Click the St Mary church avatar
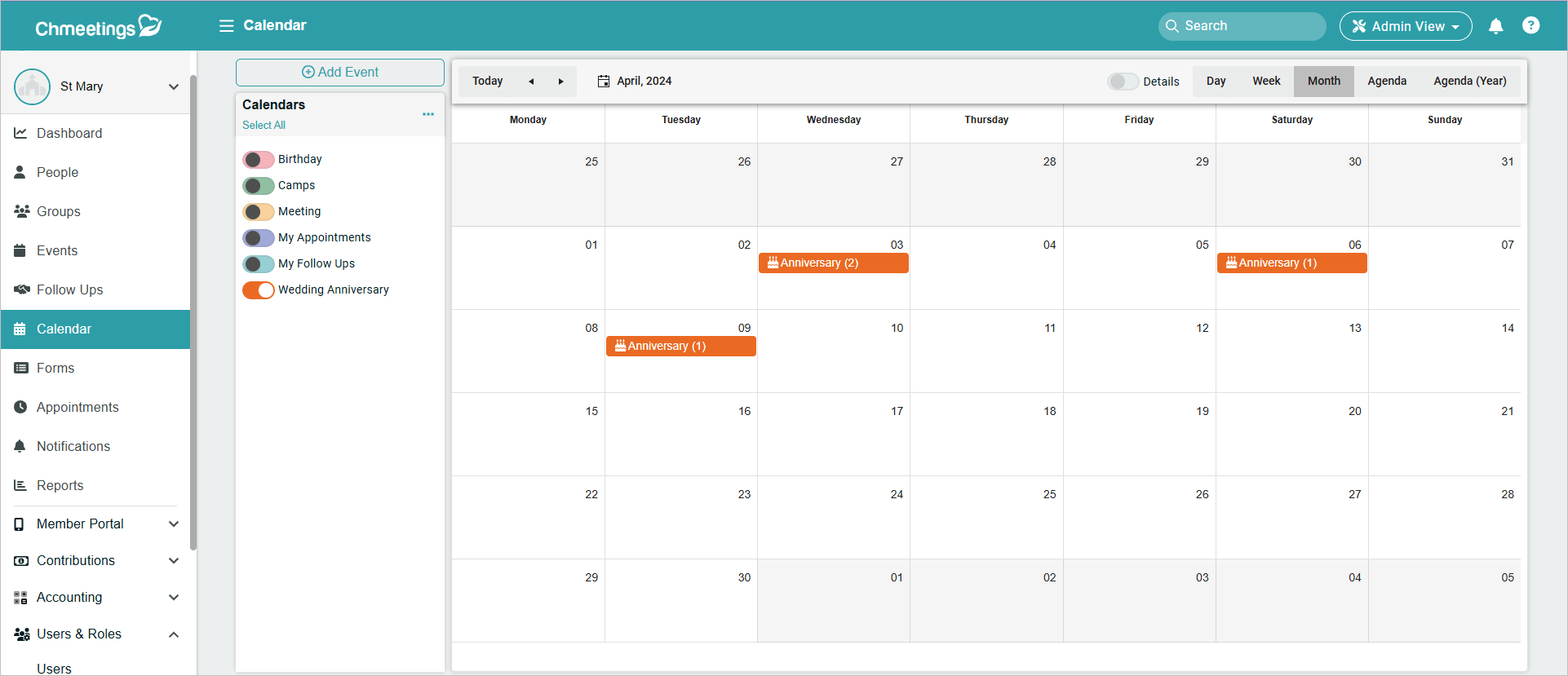 pos(33,86)
